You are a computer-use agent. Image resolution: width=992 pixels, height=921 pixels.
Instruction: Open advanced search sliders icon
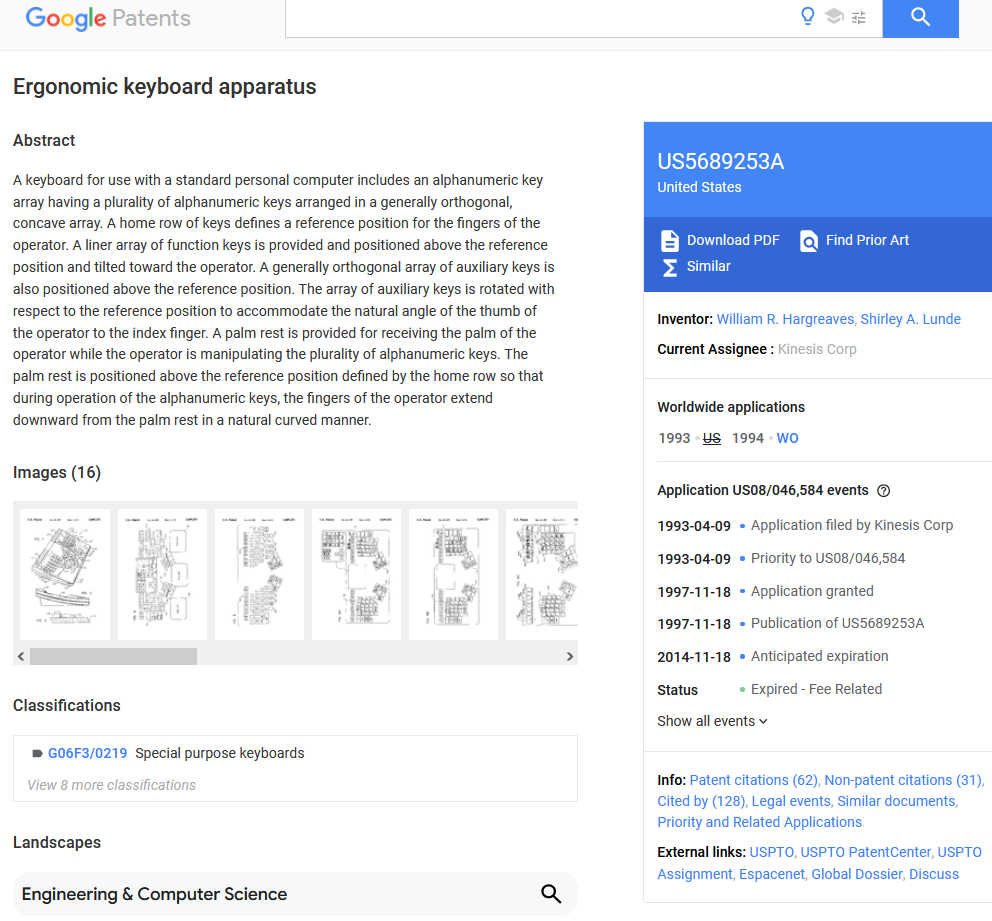(x=859, y=17)
